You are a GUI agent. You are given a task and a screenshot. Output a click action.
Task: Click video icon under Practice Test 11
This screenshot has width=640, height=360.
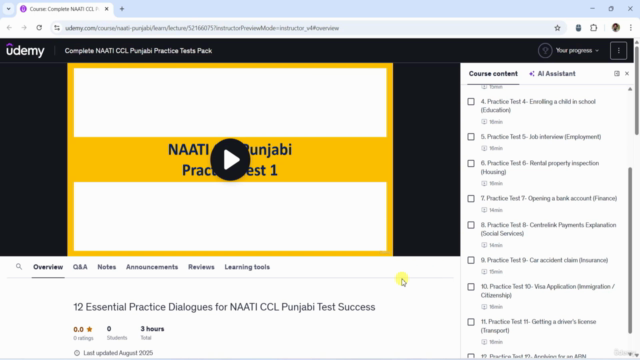(484, 342)
